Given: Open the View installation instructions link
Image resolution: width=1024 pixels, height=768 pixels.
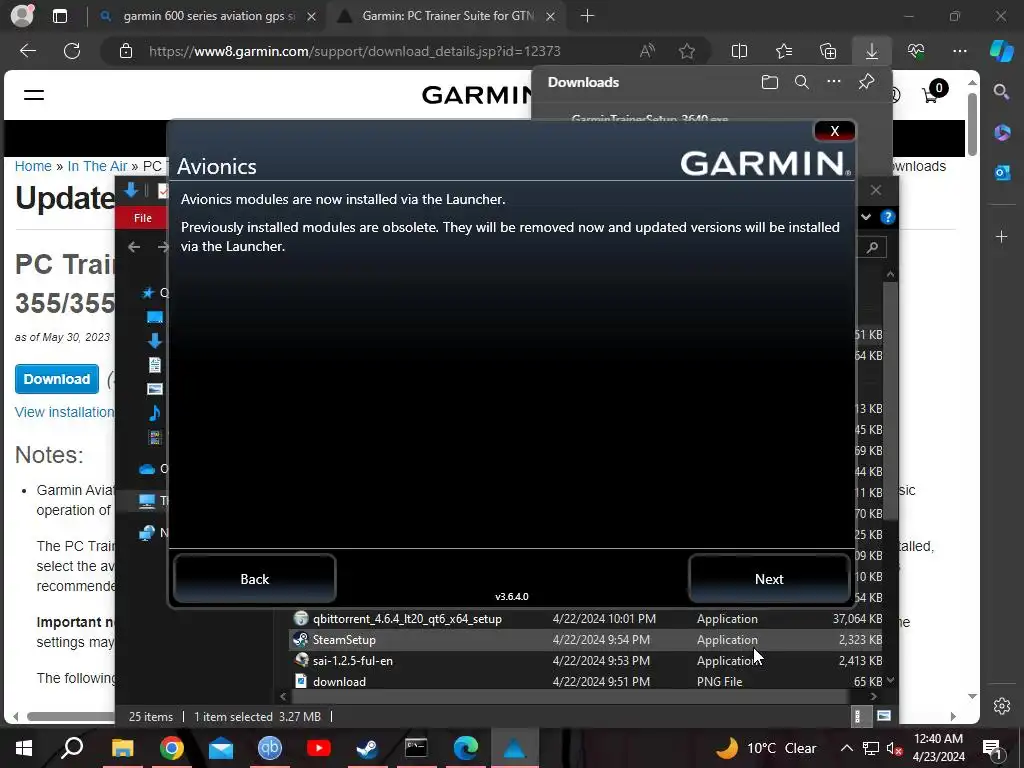Looking at the screenshot, I should pos(65,412).
